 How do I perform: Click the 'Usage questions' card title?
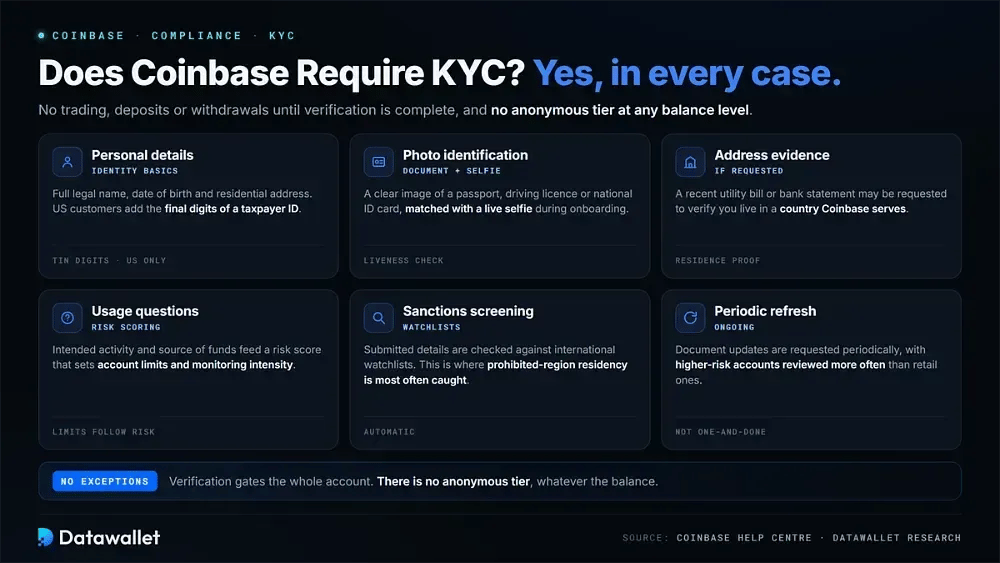(x=145, y=311)
